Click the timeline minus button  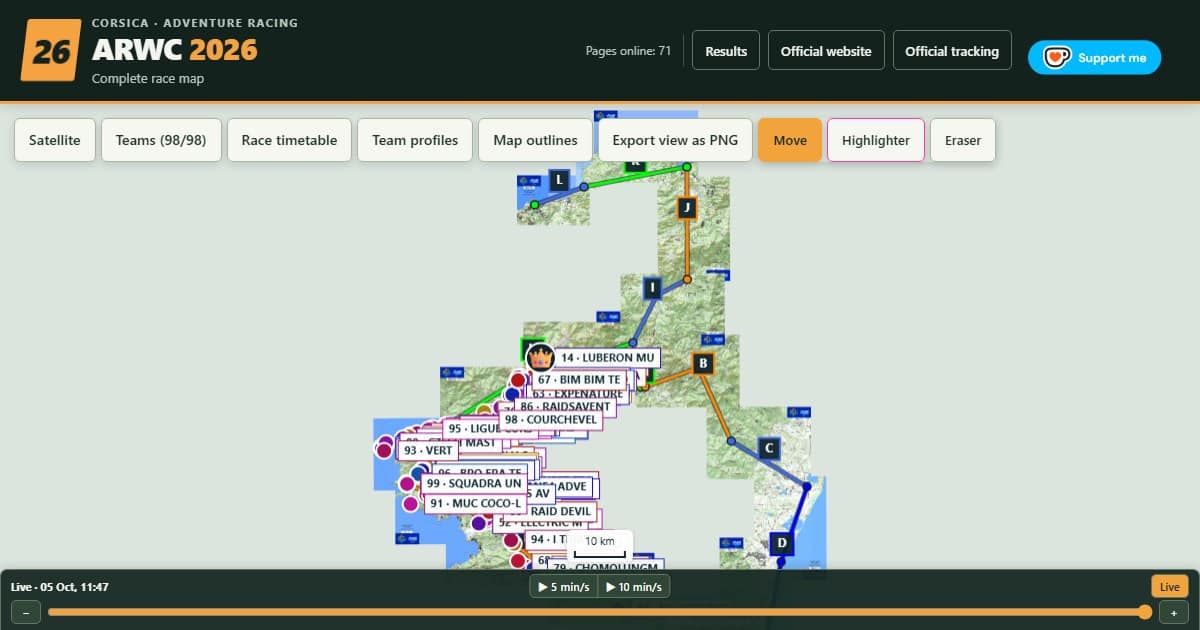(25, 612)
